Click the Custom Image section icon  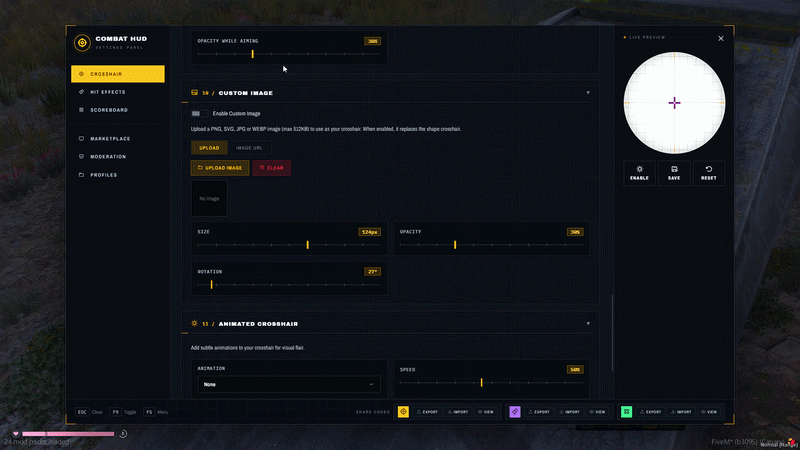[194, 93]
